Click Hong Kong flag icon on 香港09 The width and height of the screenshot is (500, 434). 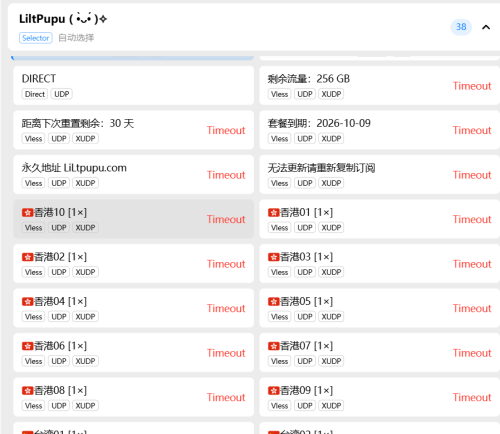[x=273, y=390]
